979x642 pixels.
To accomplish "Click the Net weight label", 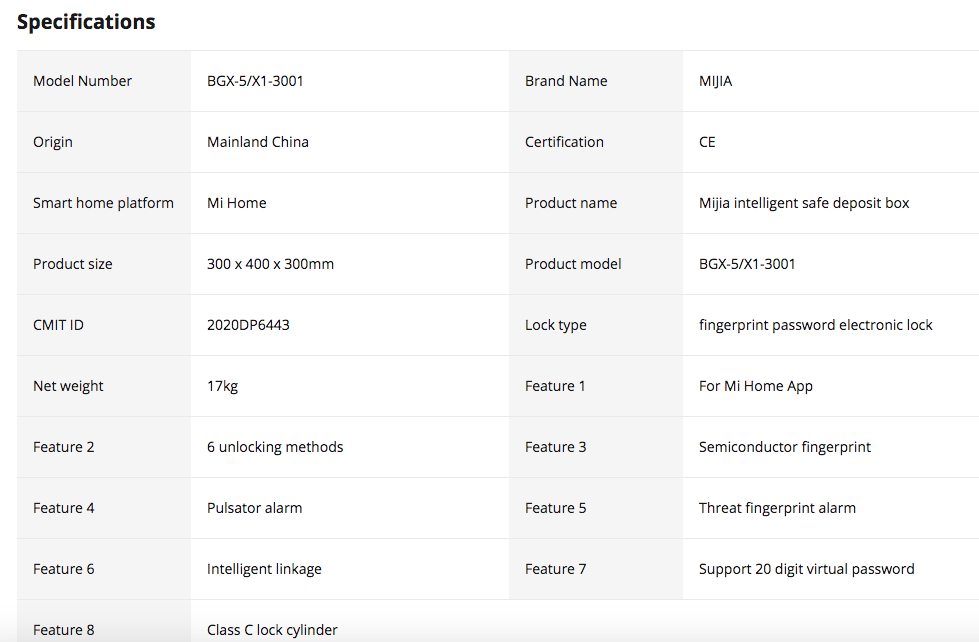I will 68,386.
